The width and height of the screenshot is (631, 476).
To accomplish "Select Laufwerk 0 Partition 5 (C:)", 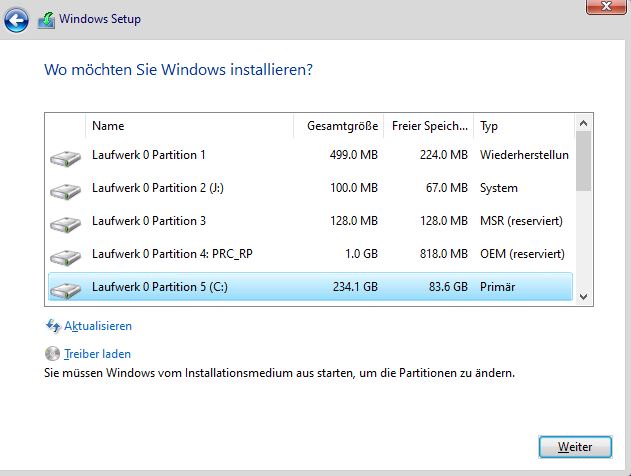I will click(310, 286).
